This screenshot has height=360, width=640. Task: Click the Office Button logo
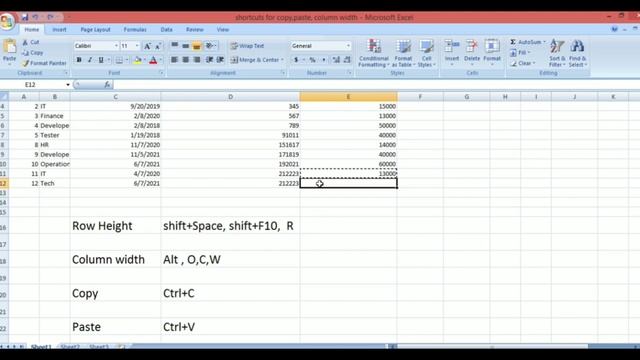click(x=7, y=21)
